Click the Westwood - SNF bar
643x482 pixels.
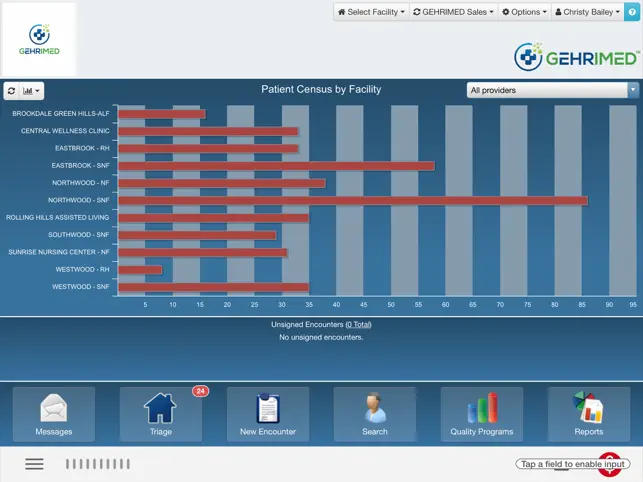(213, 287)
